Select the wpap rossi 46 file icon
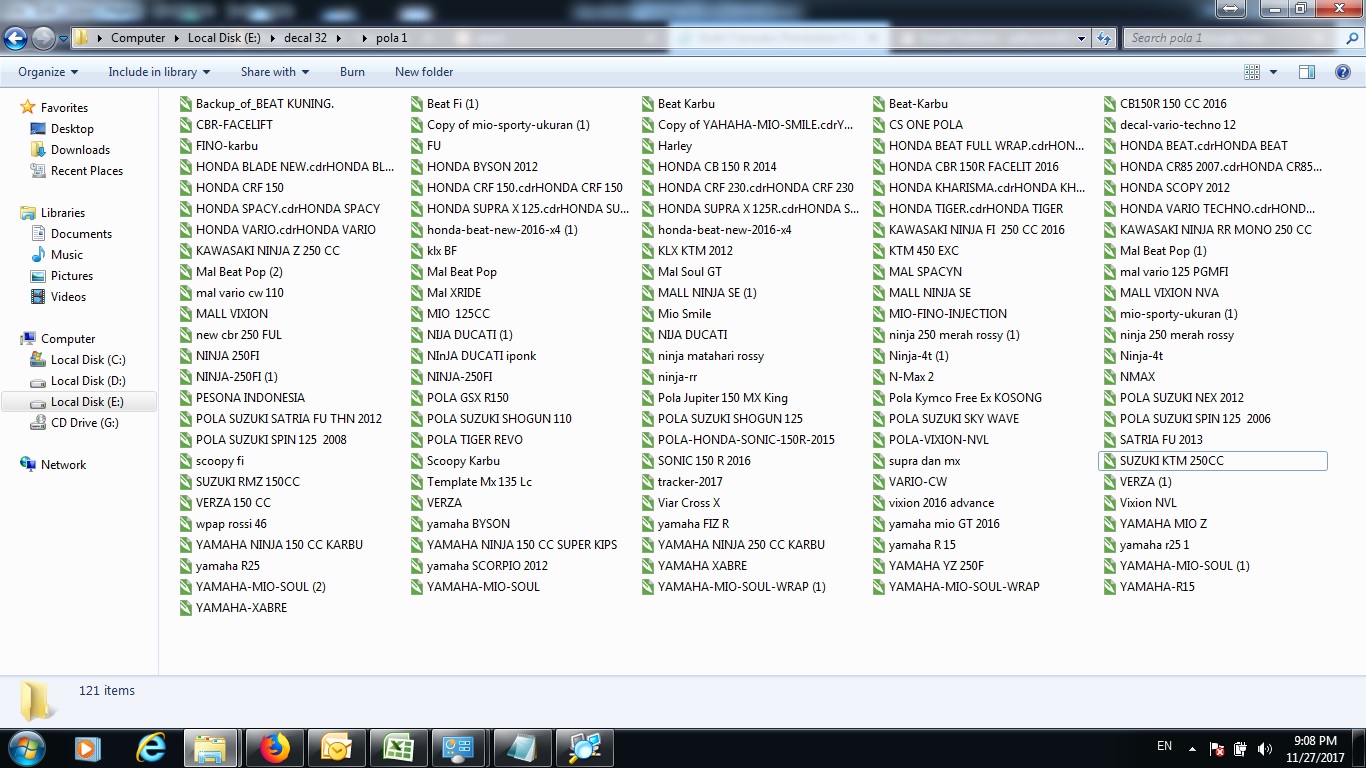The image size is (1366, 768). [x=185, y=524]
